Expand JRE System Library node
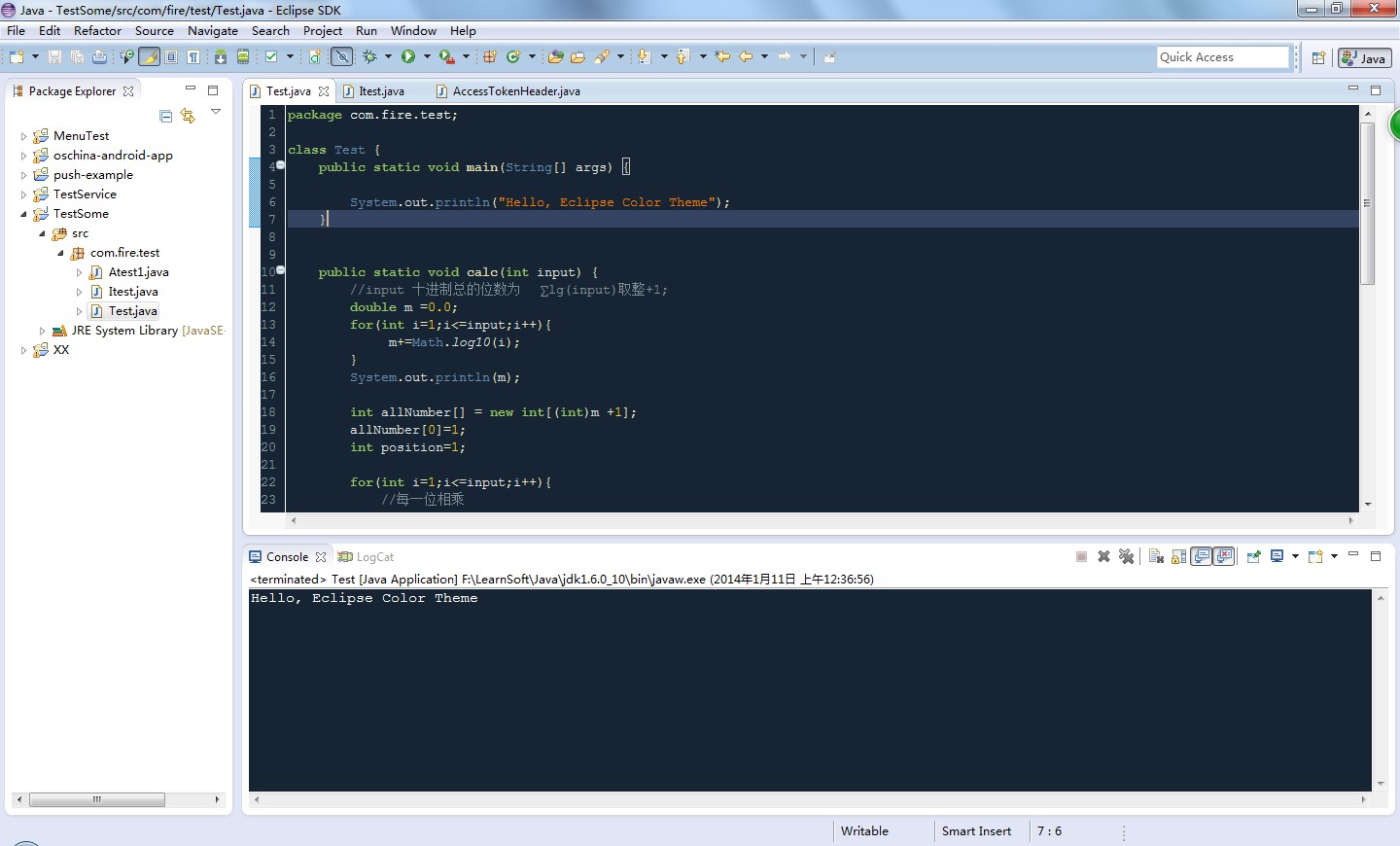Screen dimensions: 1400x846 tap(43, 331)
